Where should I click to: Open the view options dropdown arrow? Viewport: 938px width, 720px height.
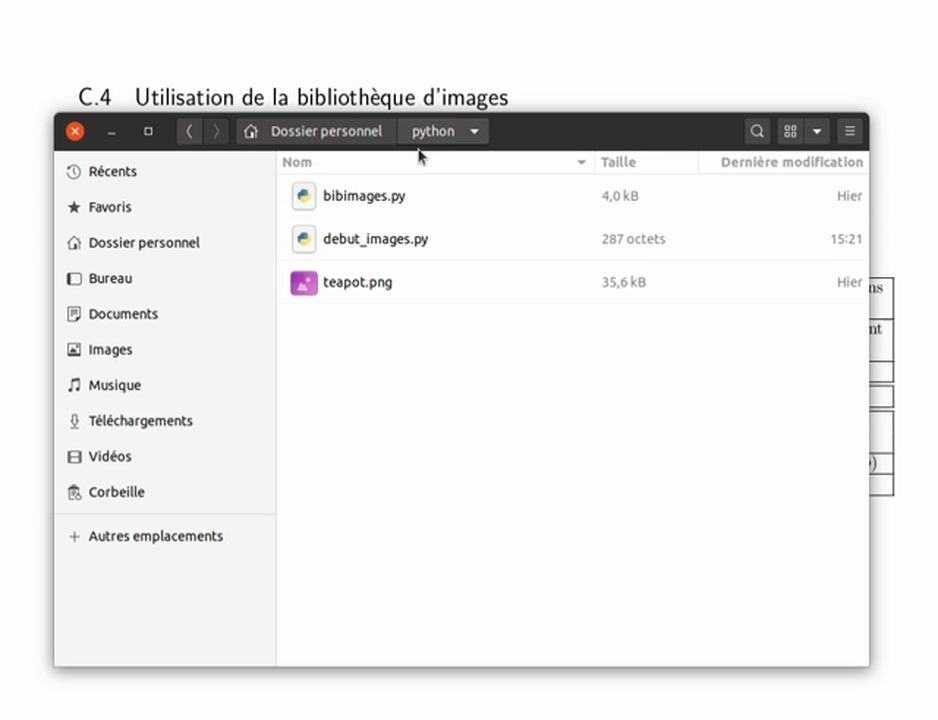pyautogui.click(x=817, y=131)
